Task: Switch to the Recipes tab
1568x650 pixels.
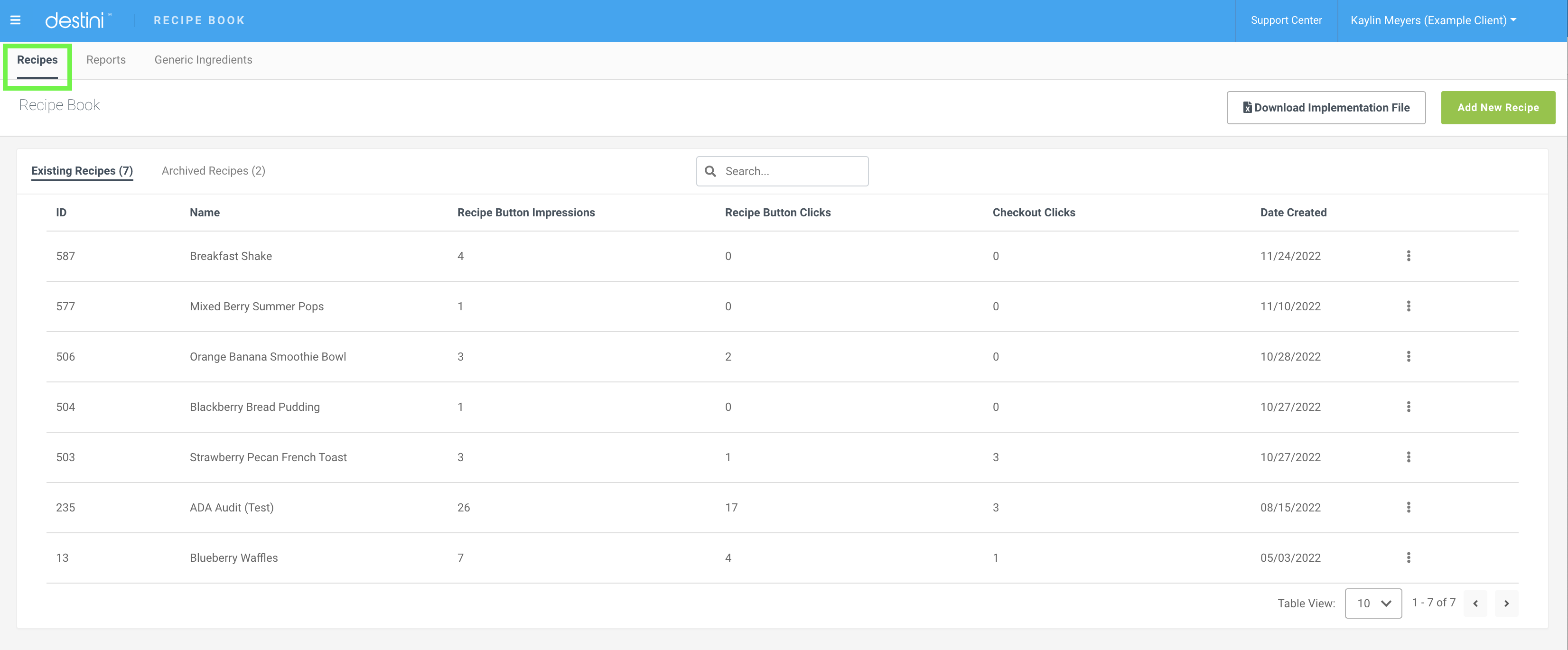Action: 37,60
